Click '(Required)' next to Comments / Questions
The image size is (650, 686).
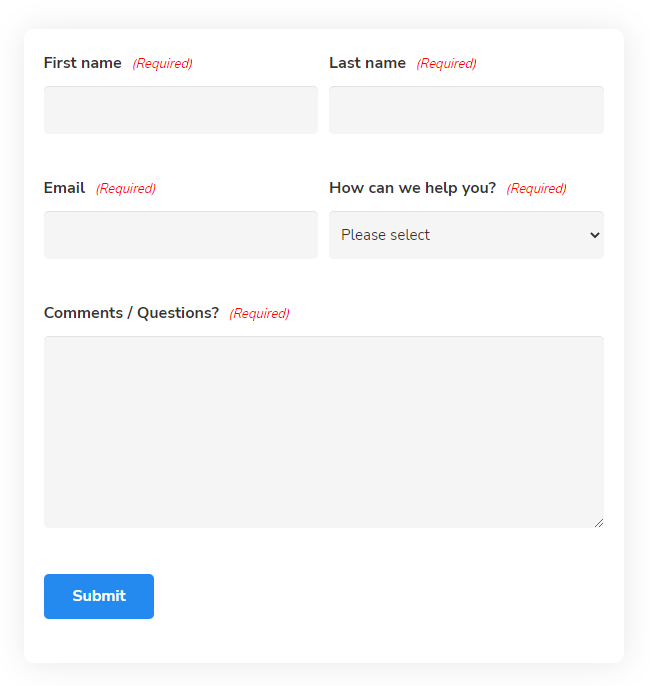pos(259,314)
